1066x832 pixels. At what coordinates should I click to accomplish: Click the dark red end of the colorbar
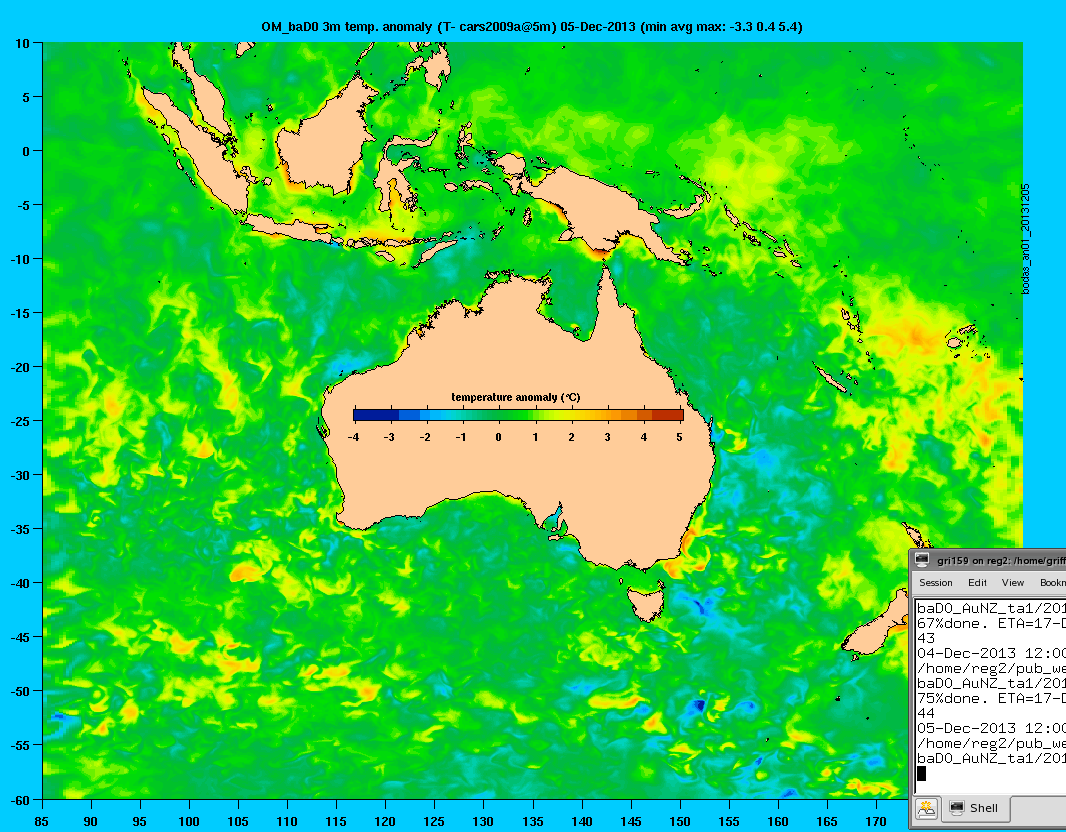pyautogui.click(x=667, y=415)
